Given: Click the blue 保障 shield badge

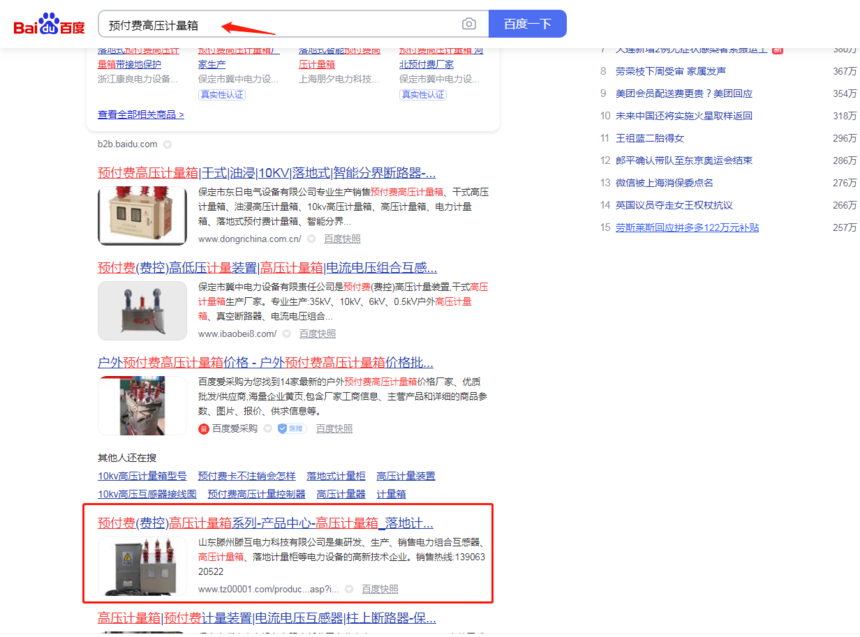Looking at the screenshot, I should pos(291,429).
